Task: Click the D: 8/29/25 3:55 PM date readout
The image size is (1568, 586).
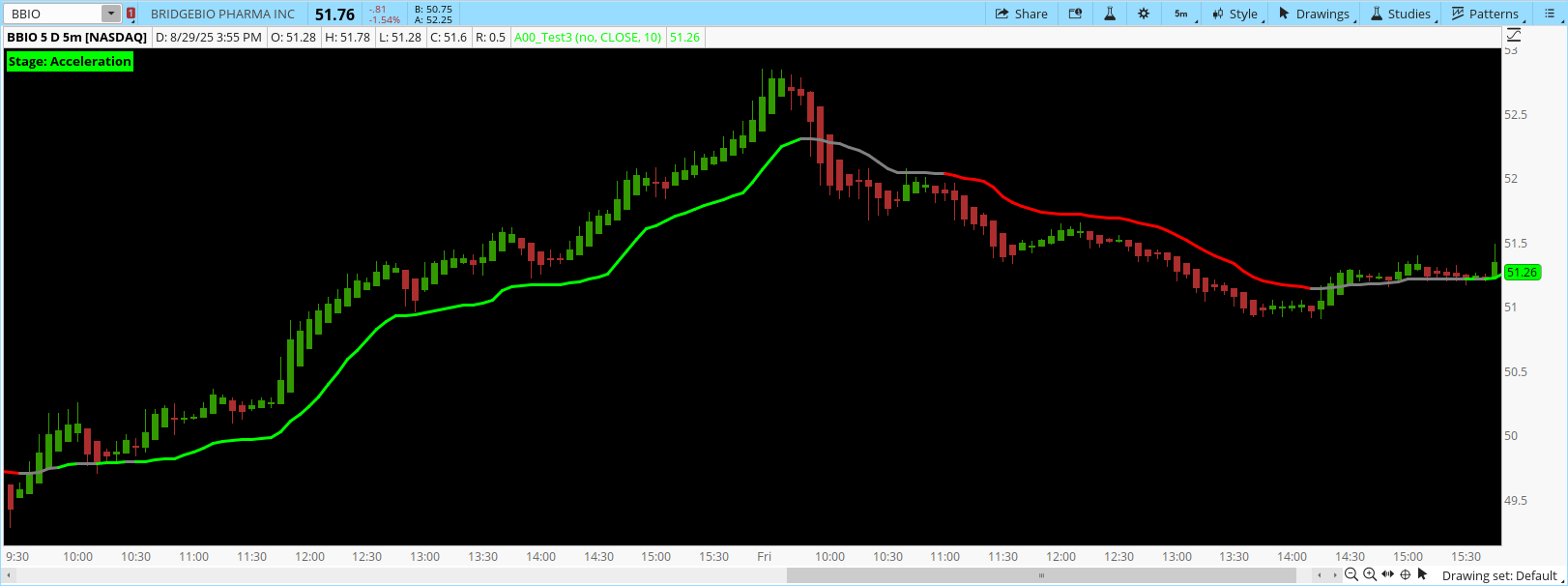Action: [209, 37]
